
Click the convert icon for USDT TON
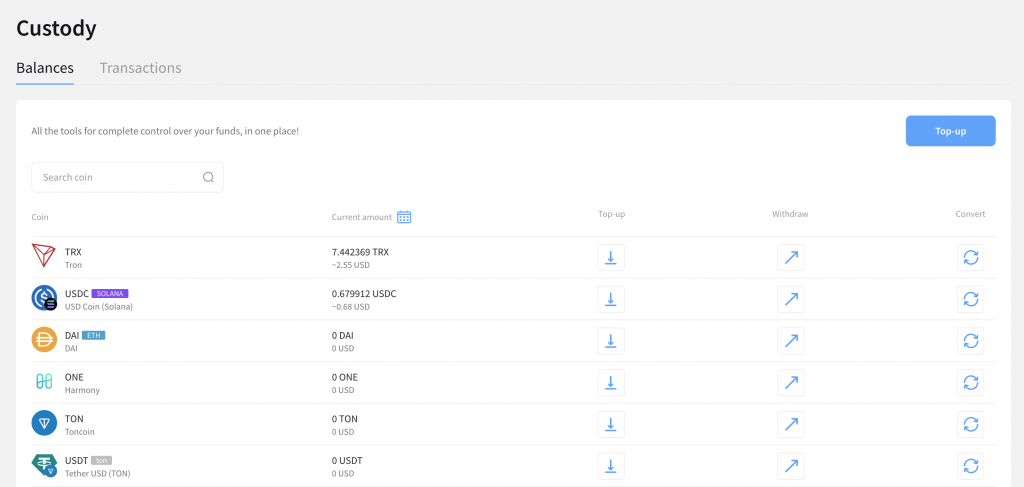coord(970,466)
